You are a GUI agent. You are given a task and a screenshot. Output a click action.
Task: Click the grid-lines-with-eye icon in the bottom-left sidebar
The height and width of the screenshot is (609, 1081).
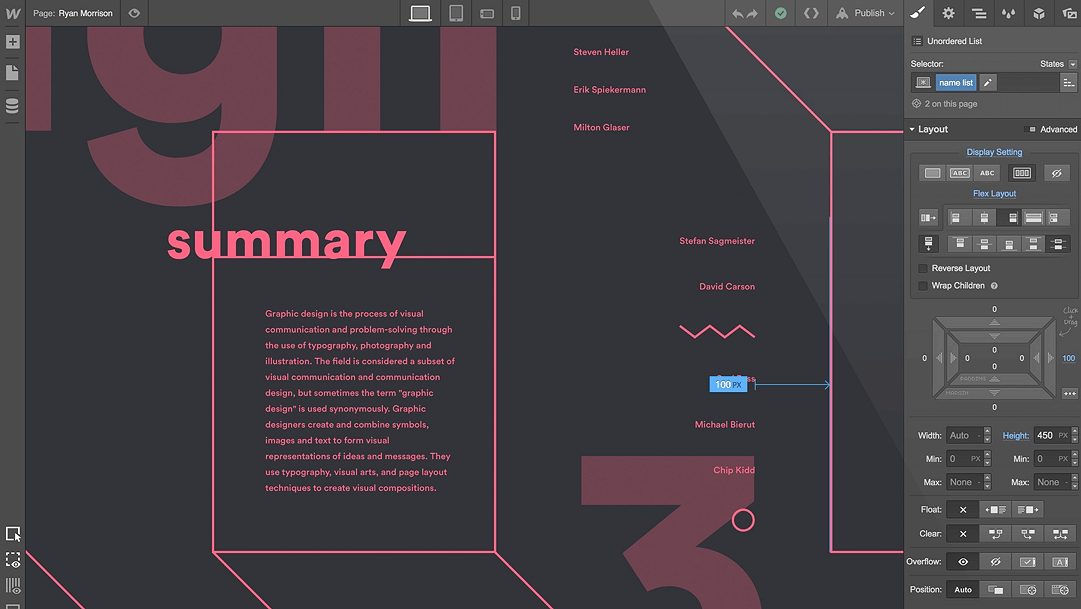(12, 586)
